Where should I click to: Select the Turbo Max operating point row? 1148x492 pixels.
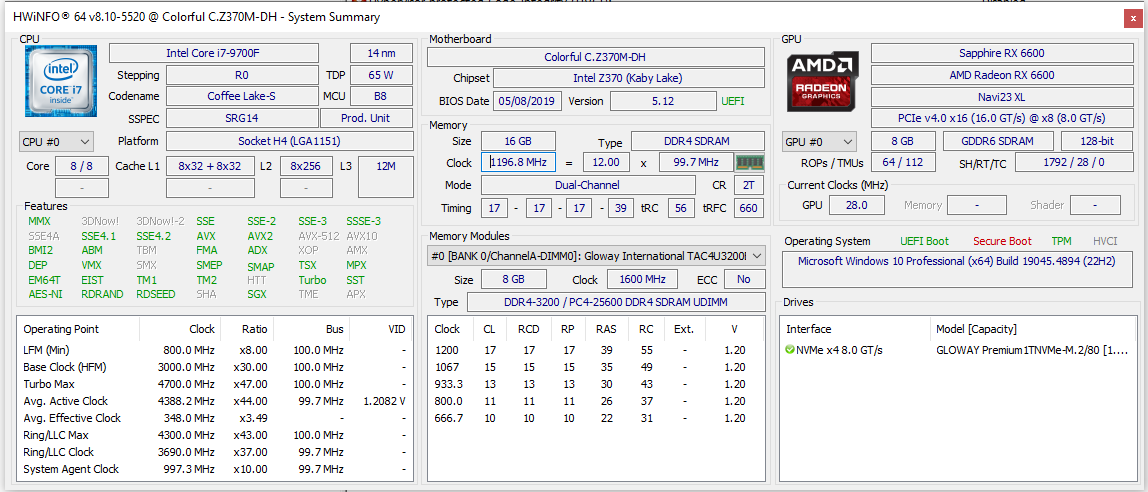point(213,384)
